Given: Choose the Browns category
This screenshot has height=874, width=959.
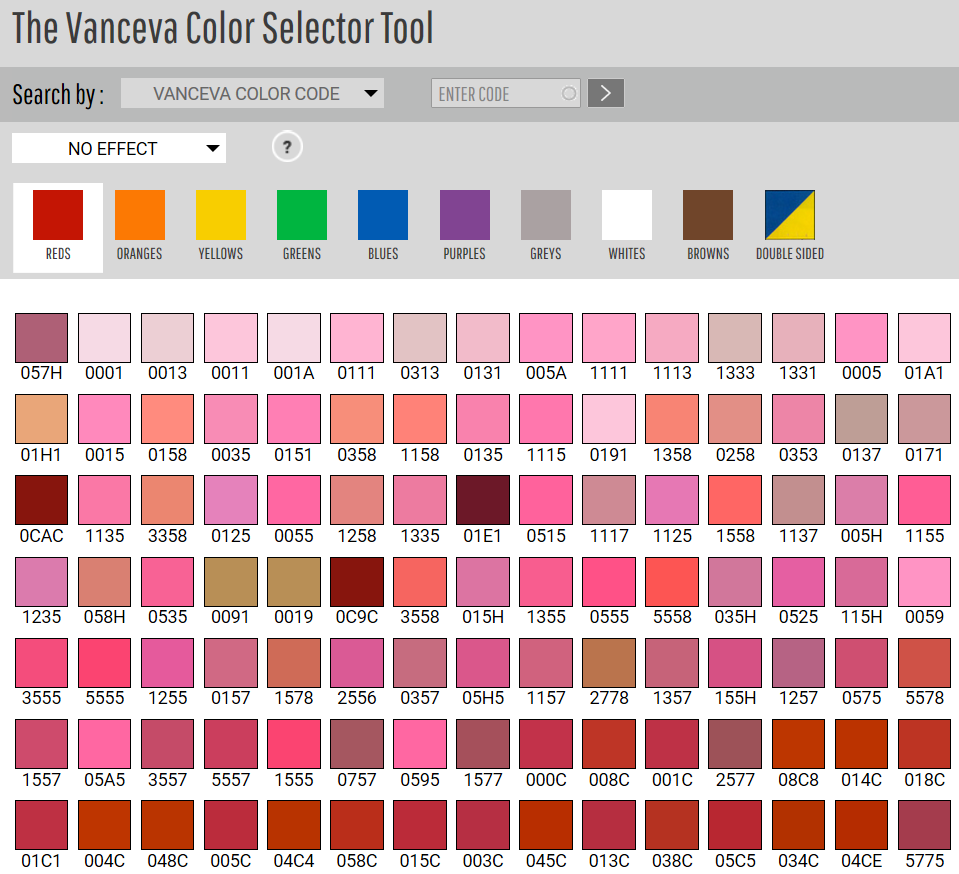Looking at the screenshot, I should coord(708,226).
